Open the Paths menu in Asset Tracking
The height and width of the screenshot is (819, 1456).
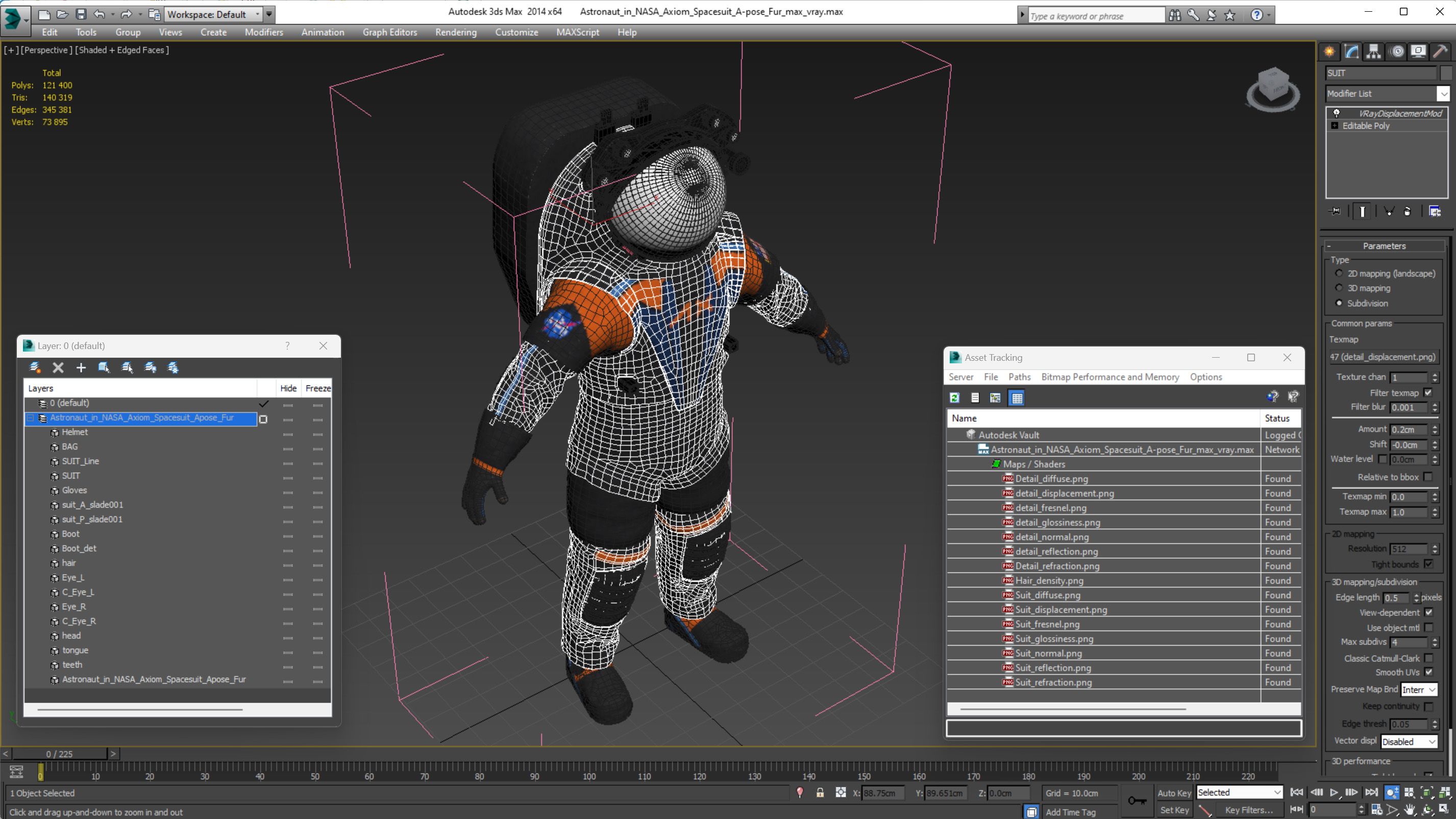(x=1019, y=377)
